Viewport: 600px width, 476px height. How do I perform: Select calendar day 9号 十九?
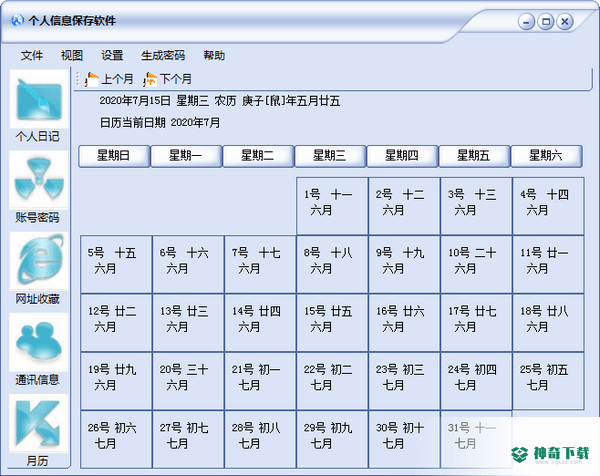404,264
